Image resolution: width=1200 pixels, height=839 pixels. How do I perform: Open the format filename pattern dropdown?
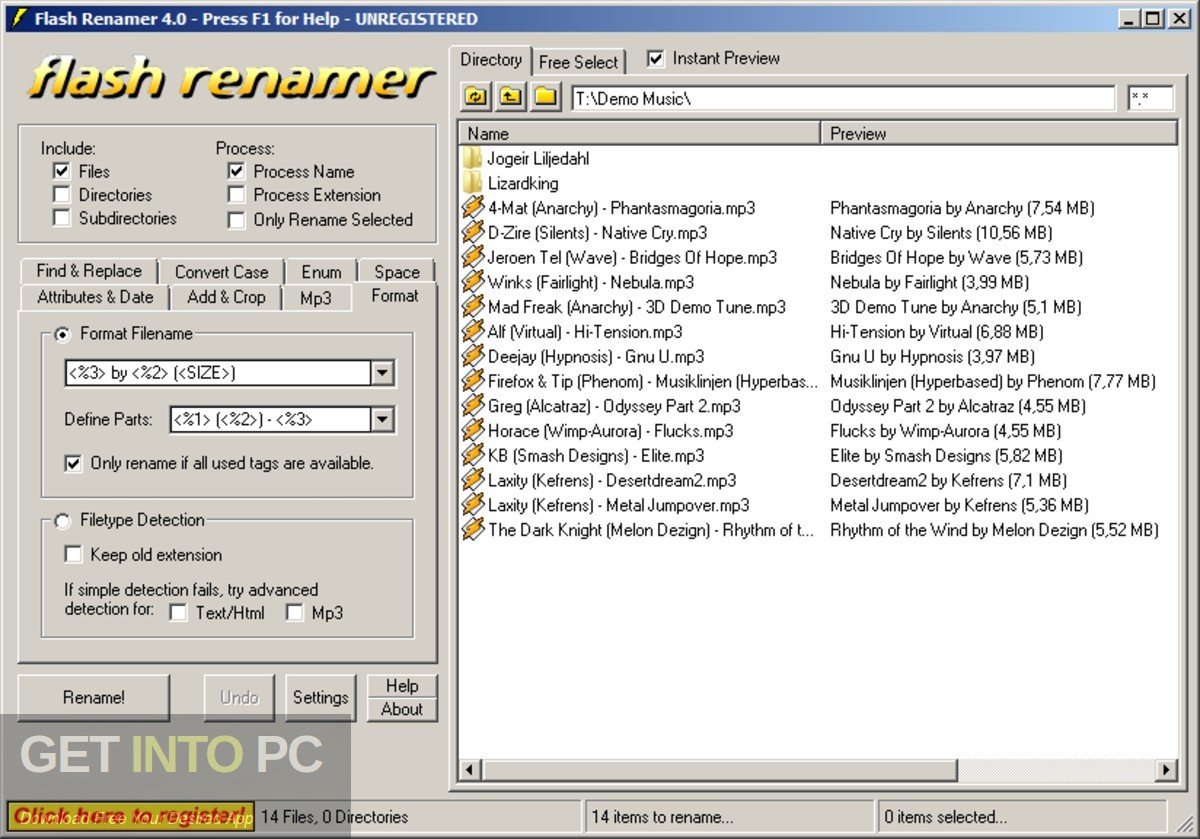(x=382, y=373)
